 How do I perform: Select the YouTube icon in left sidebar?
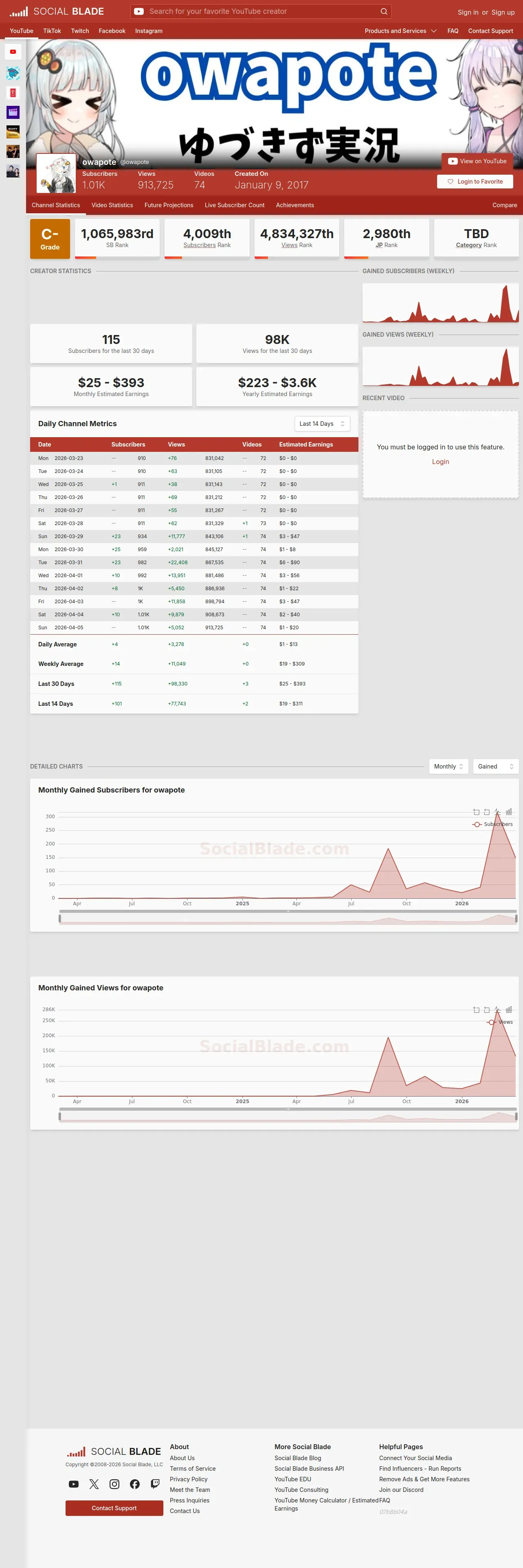(x=13, y=52)
